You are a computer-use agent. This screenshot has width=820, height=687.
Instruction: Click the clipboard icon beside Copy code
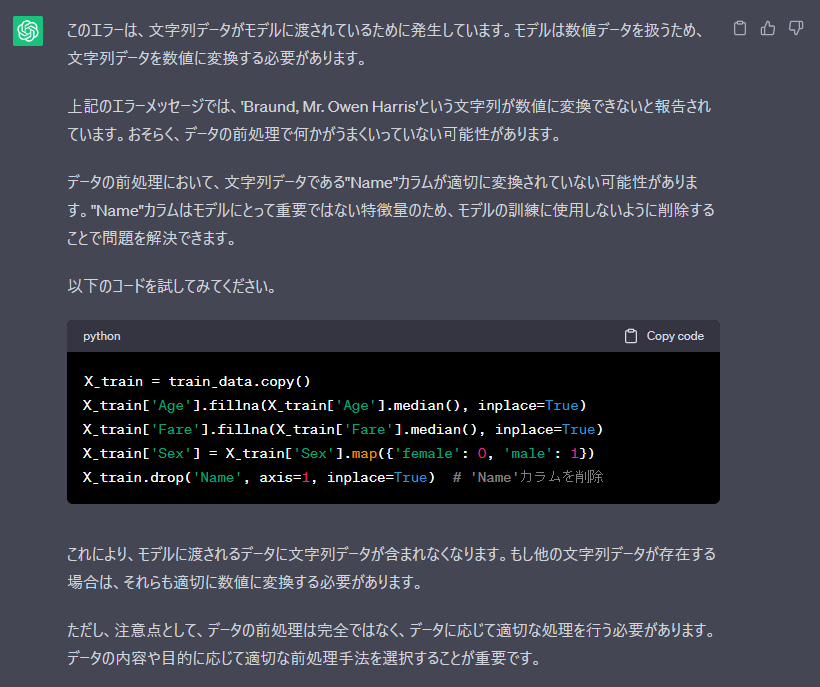coord(632,336)
